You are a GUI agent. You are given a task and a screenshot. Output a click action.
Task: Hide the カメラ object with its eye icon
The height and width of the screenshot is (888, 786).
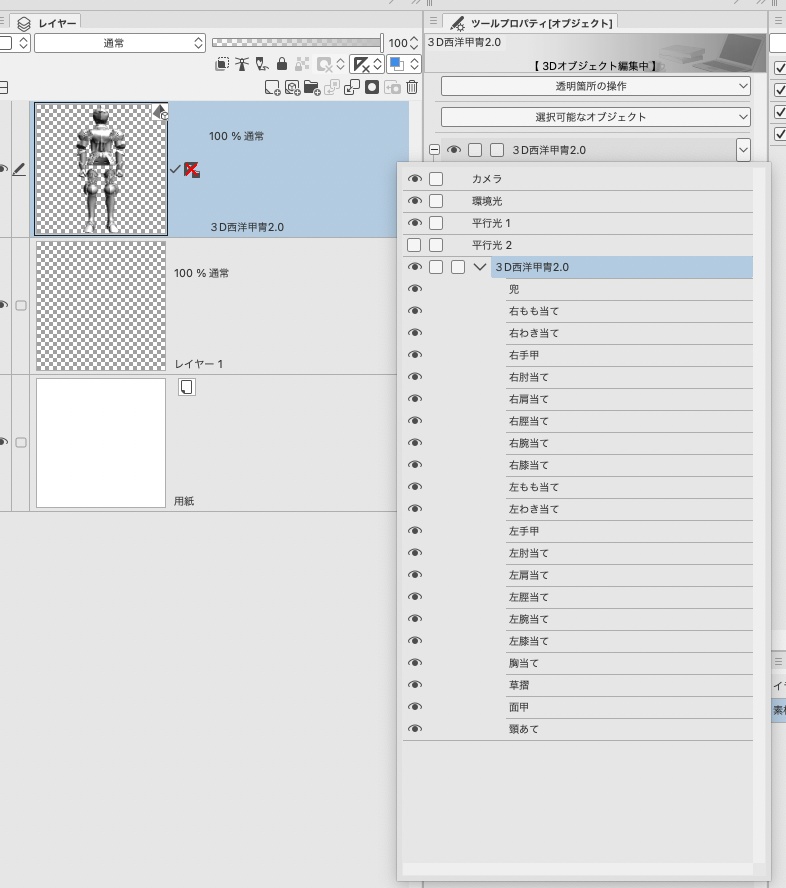click(415, 179)
